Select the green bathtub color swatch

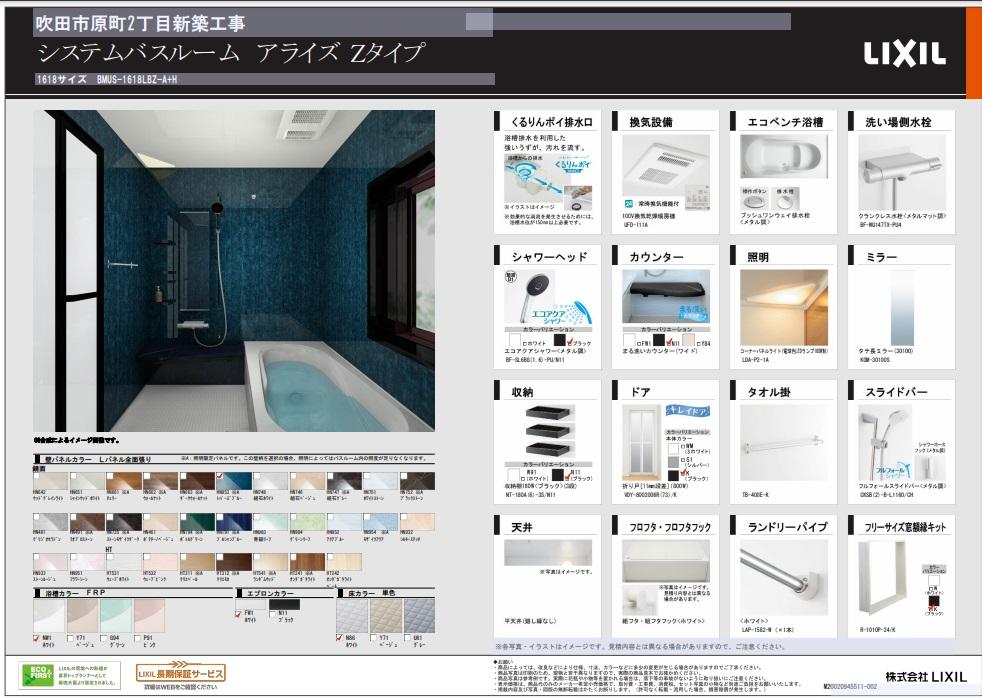point(116,616)
